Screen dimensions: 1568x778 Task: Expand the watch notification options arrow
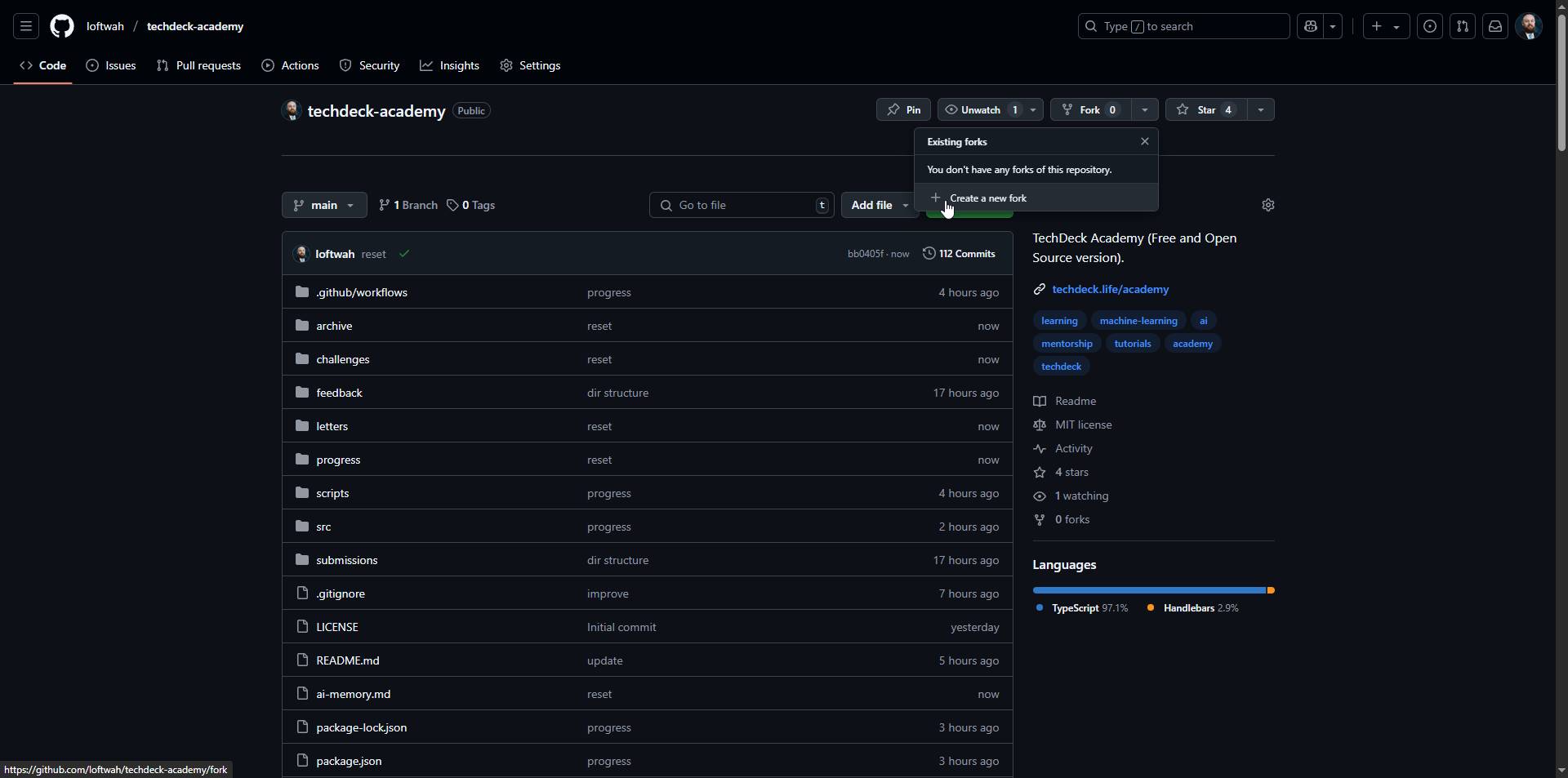click(x=1034, y=109)
